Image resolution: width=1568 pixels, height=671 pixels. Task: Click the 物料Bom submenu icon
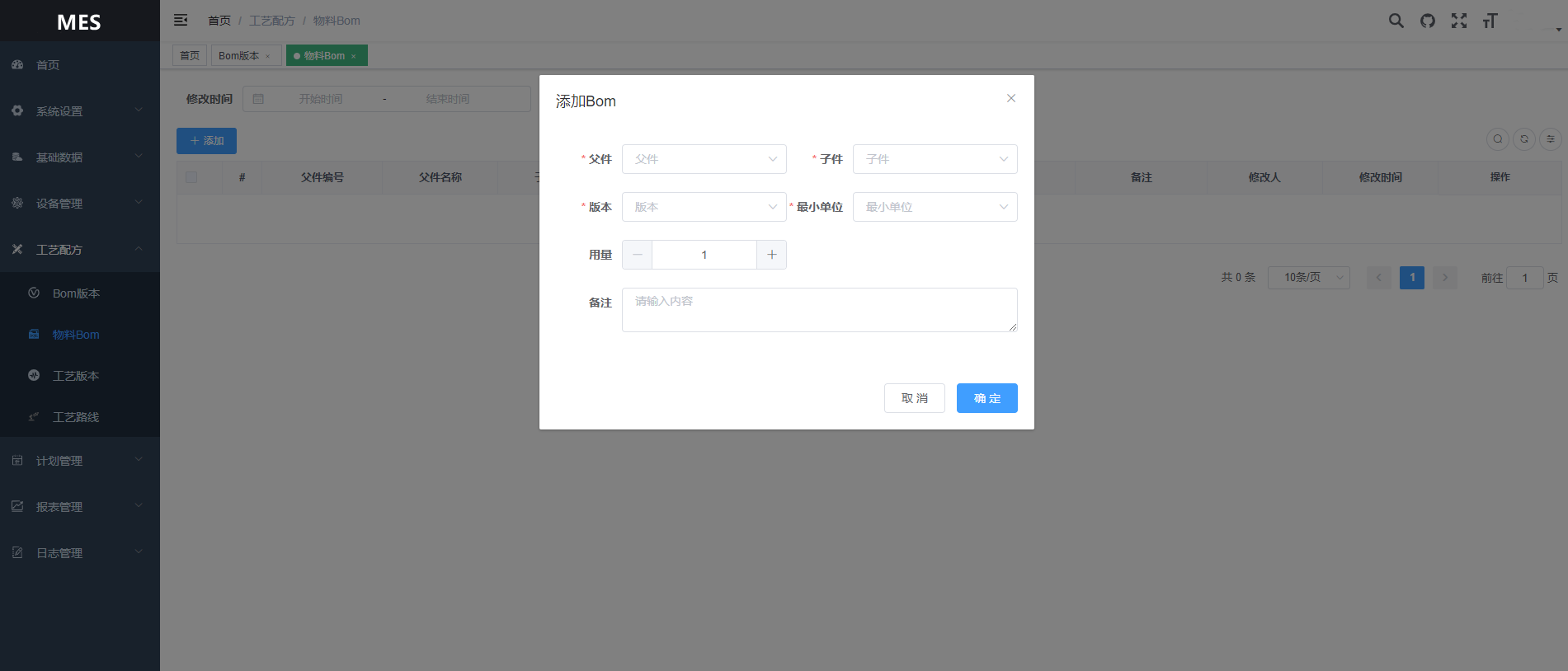coord(34,334)
